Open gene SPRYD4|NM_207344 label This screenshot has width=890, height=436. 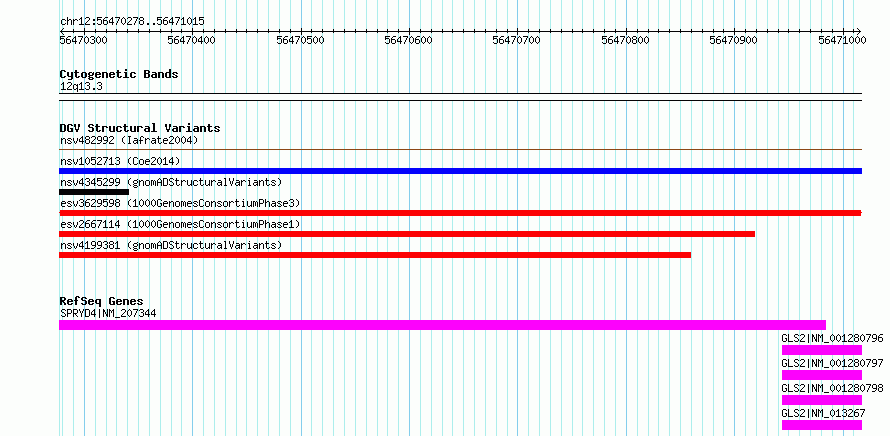(x=108, y=313)
